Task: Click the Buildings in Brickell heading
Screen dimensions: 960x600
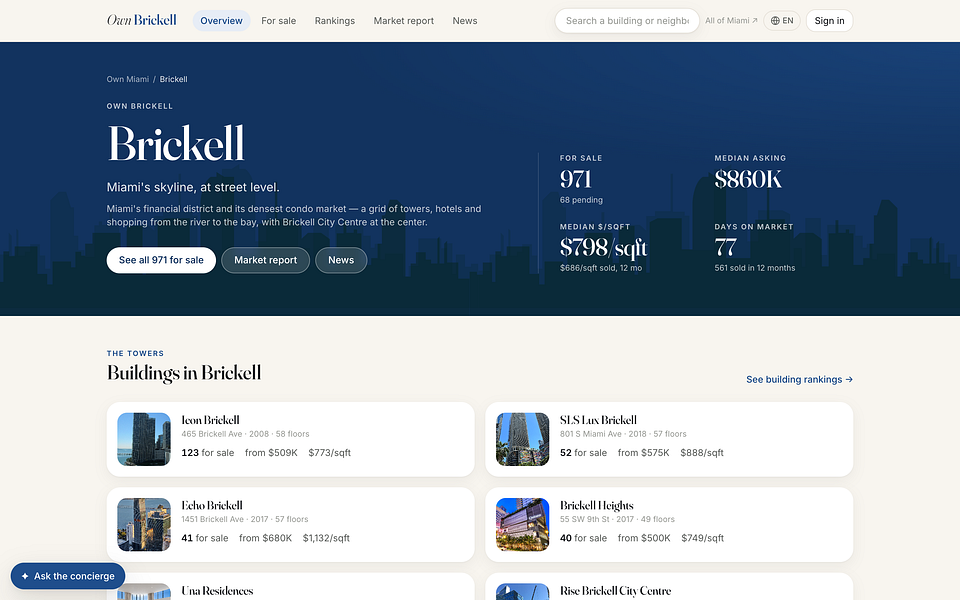Action: point(184,373)
